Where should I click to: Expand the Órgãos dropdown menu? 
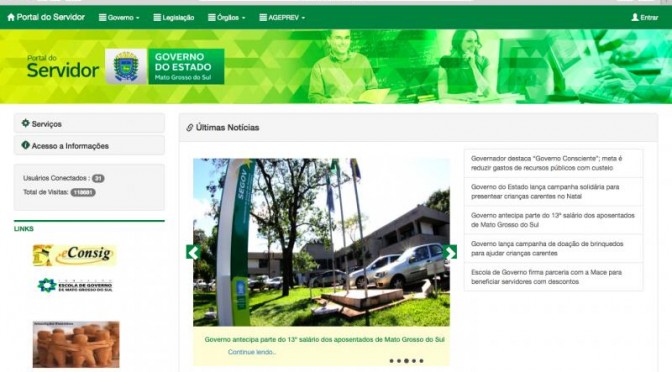point(227,18)
